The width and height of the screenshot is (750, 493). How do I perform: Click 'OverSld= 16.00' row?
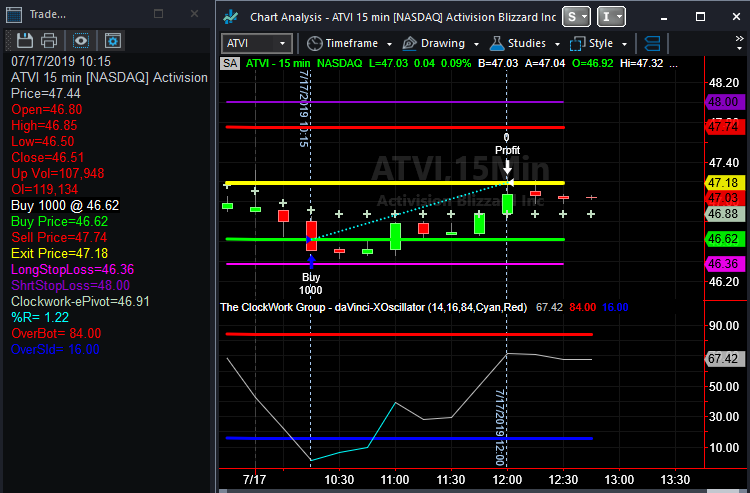pyautogui.click(x=55, y=349)
